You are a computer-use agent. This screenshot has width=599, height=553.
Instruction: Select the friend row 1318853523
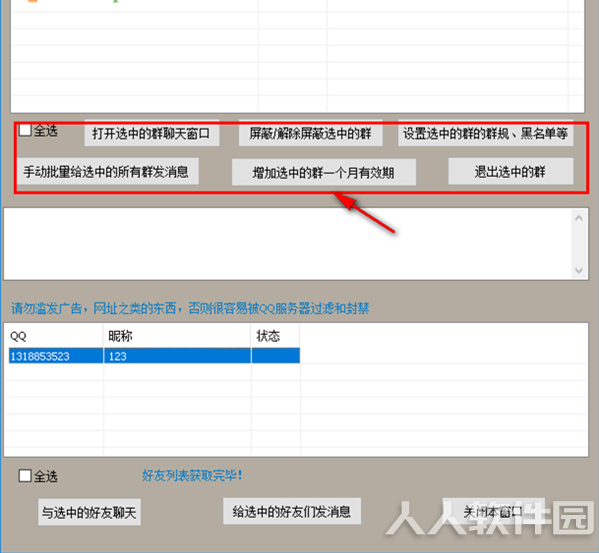coord(154,356)
